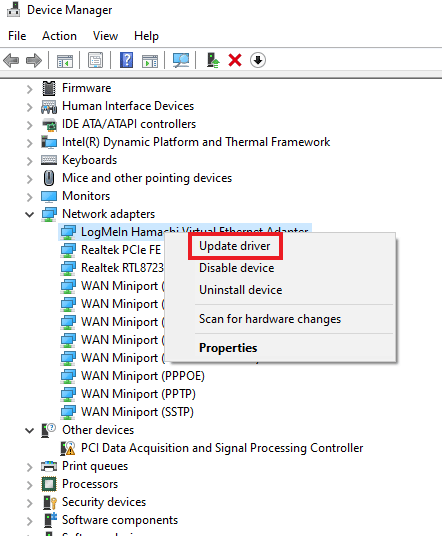Expand the Security devices node
This screenshot has height=536, width=442.
click(x=30, y=503)
